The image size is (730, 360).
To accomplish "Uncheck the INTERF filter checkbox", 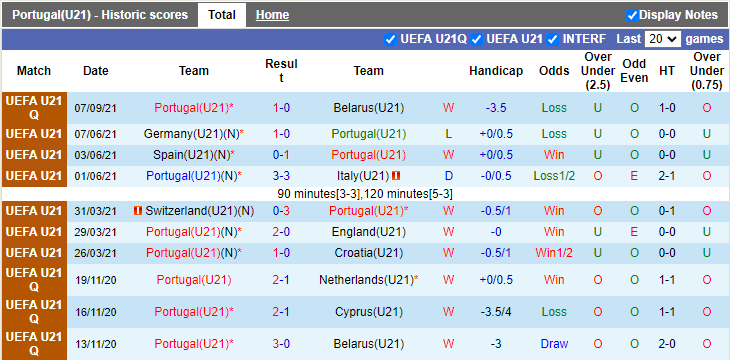I will pos(553,40).
